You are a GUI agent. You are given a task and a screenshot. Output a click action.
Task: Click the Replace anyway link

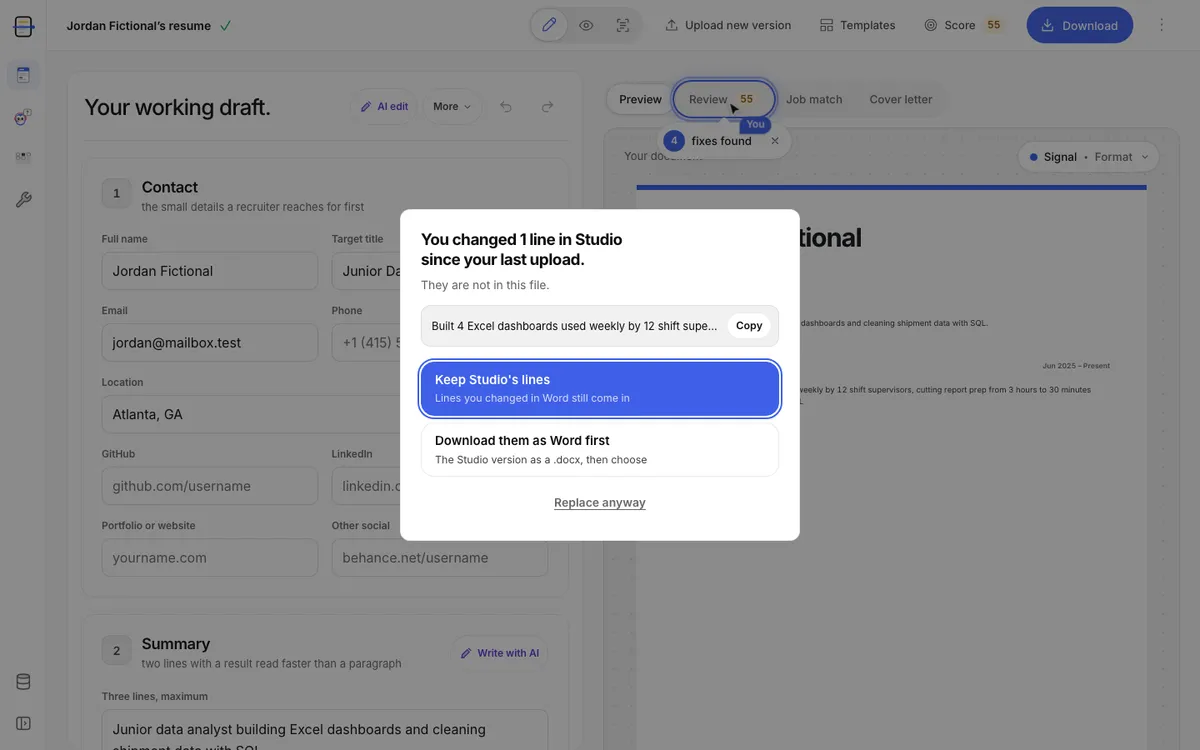tap(600, 502)
